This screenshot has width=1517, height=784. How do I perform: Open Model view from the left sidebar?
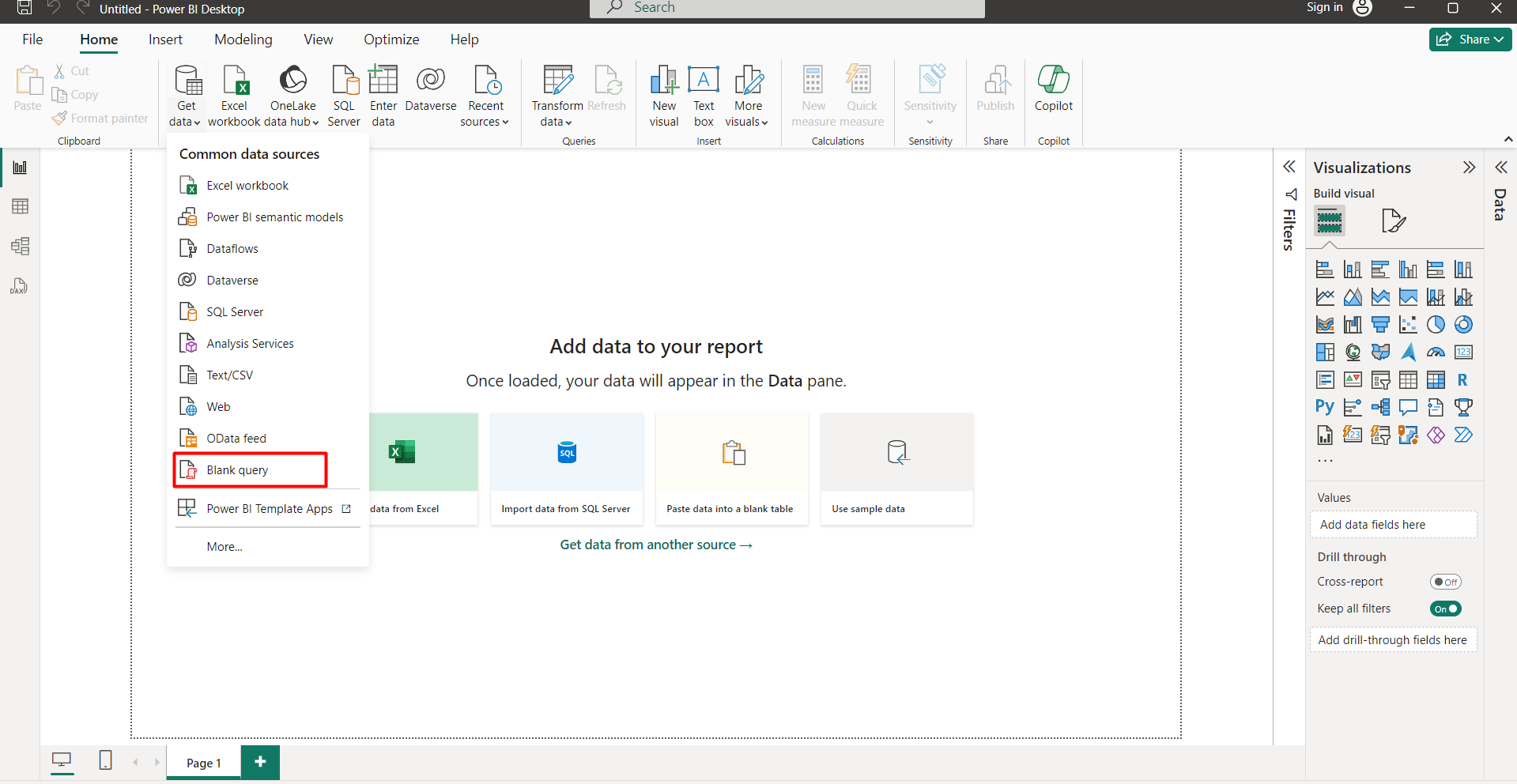20,246
